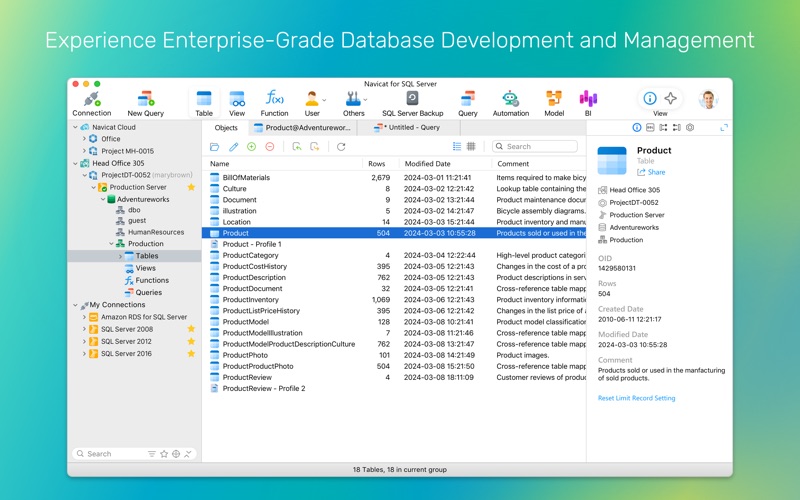Switch to the Untitled - Query tab

(x=409, y=128)
